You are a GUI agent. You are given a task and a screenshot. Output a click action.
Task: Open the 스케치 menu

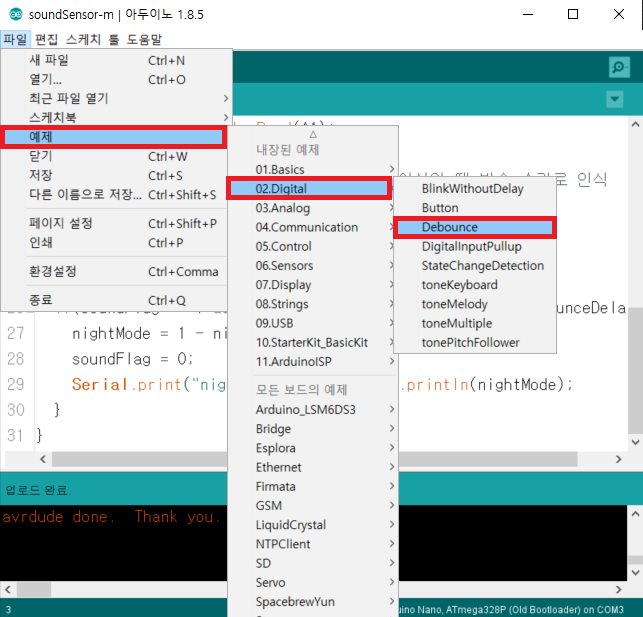(x=83, y=39)
